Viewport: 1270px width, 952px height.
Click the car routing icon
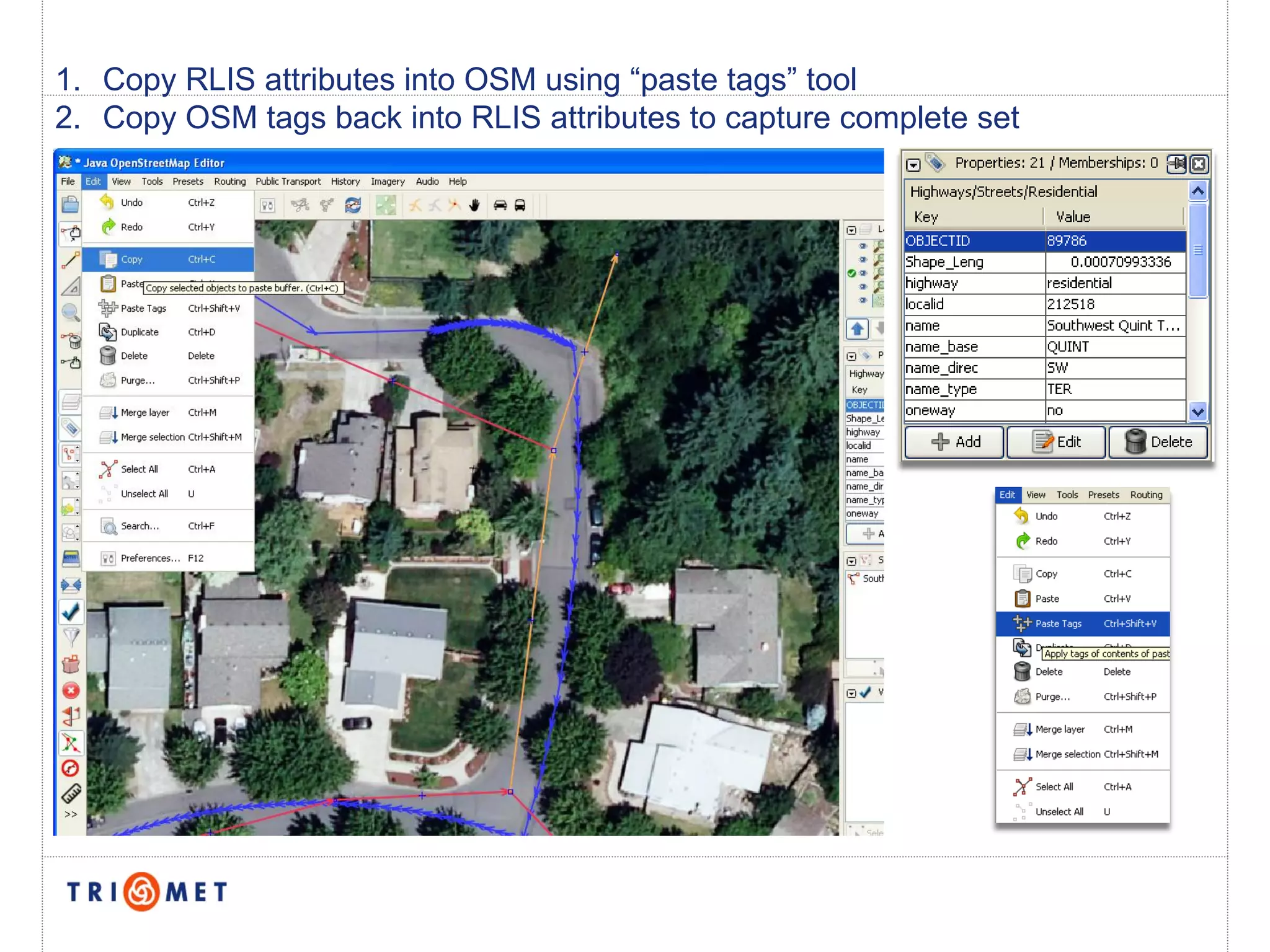pos(500,205)
